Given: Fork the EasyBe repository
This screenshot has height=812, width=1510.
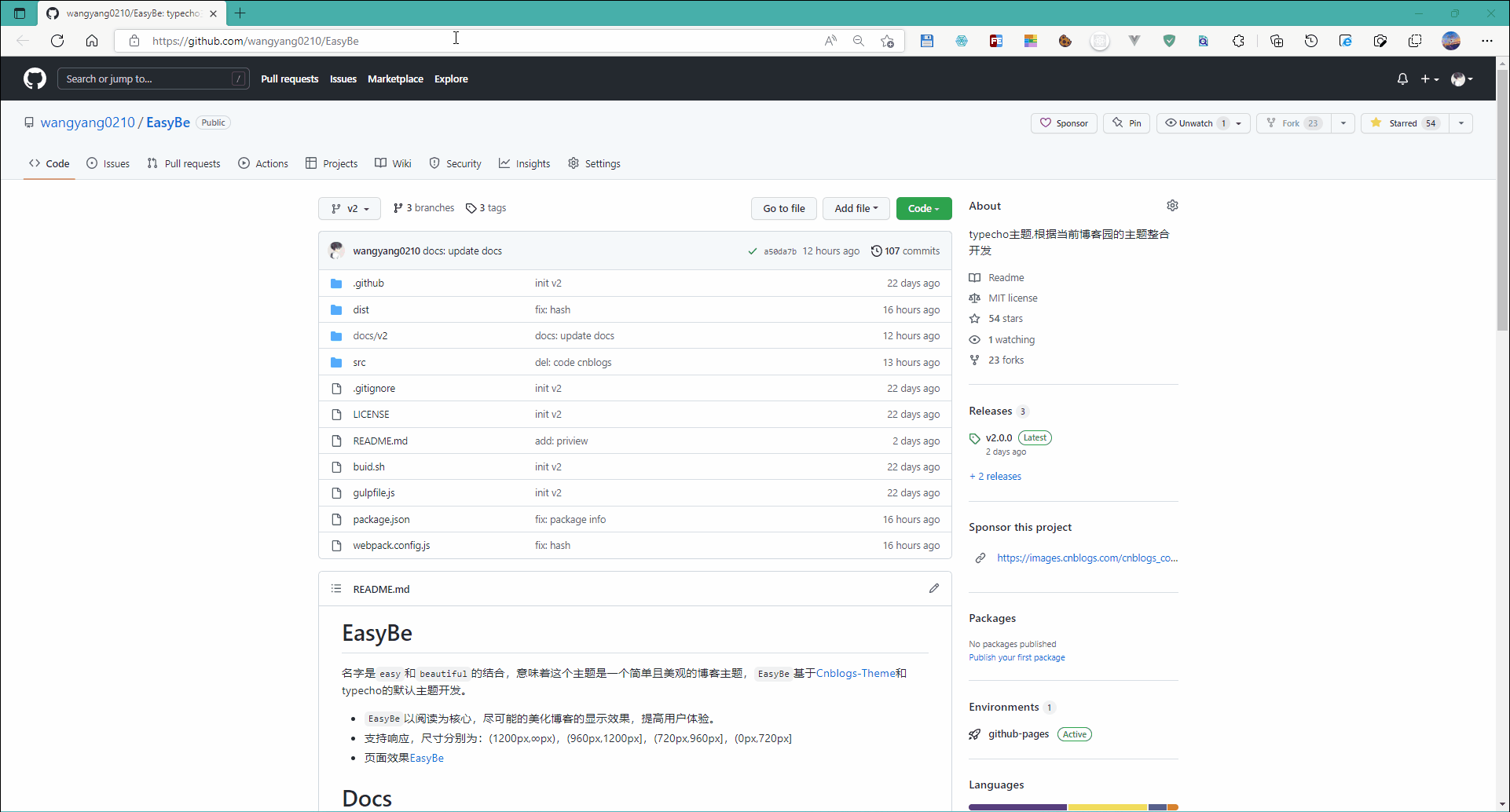Looking at the screenshot, I should (x=1294, y=123).
